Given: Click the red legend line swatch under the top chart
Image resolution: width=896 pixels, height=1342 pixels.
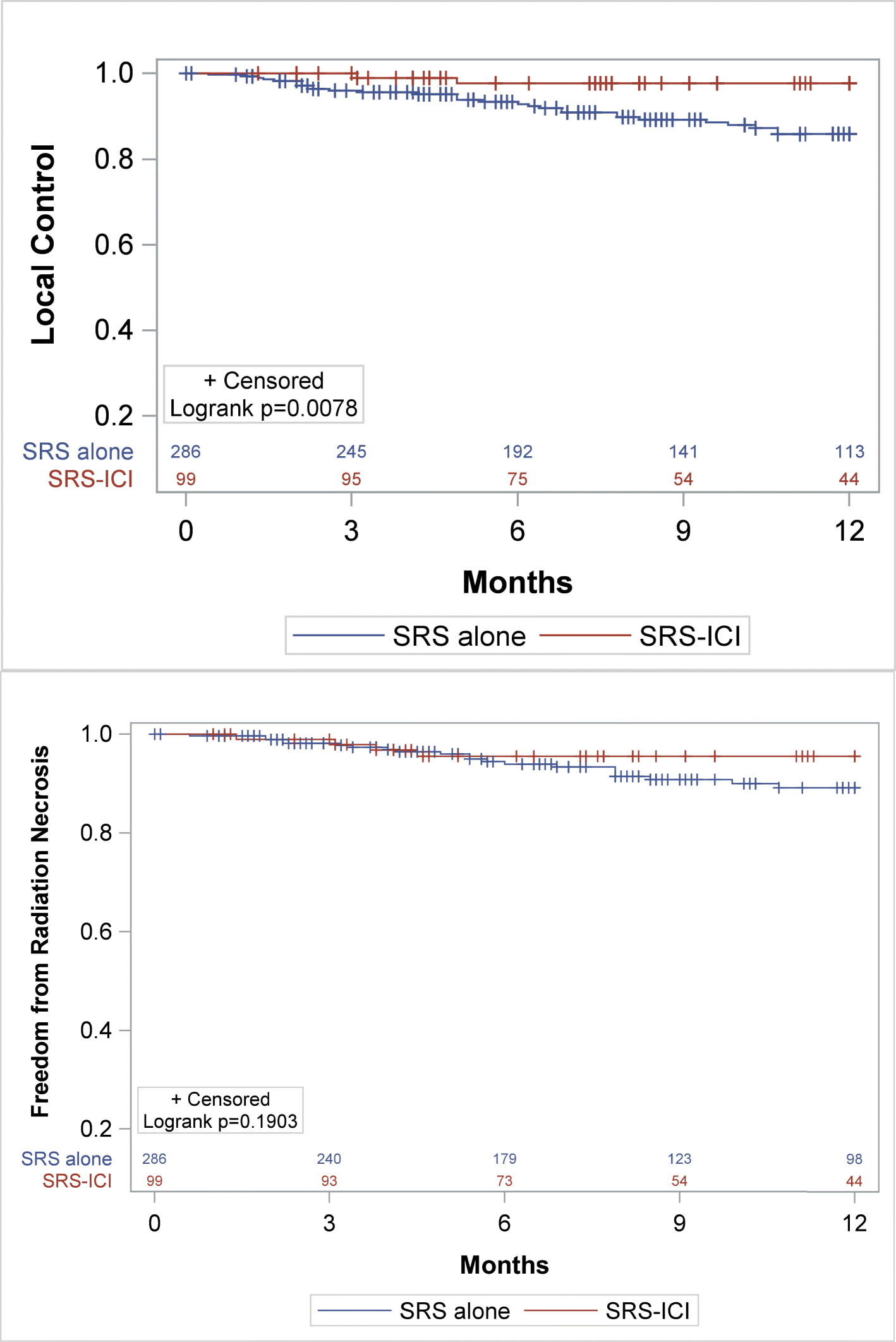Looking at the screenshot, I should point(585,636).
